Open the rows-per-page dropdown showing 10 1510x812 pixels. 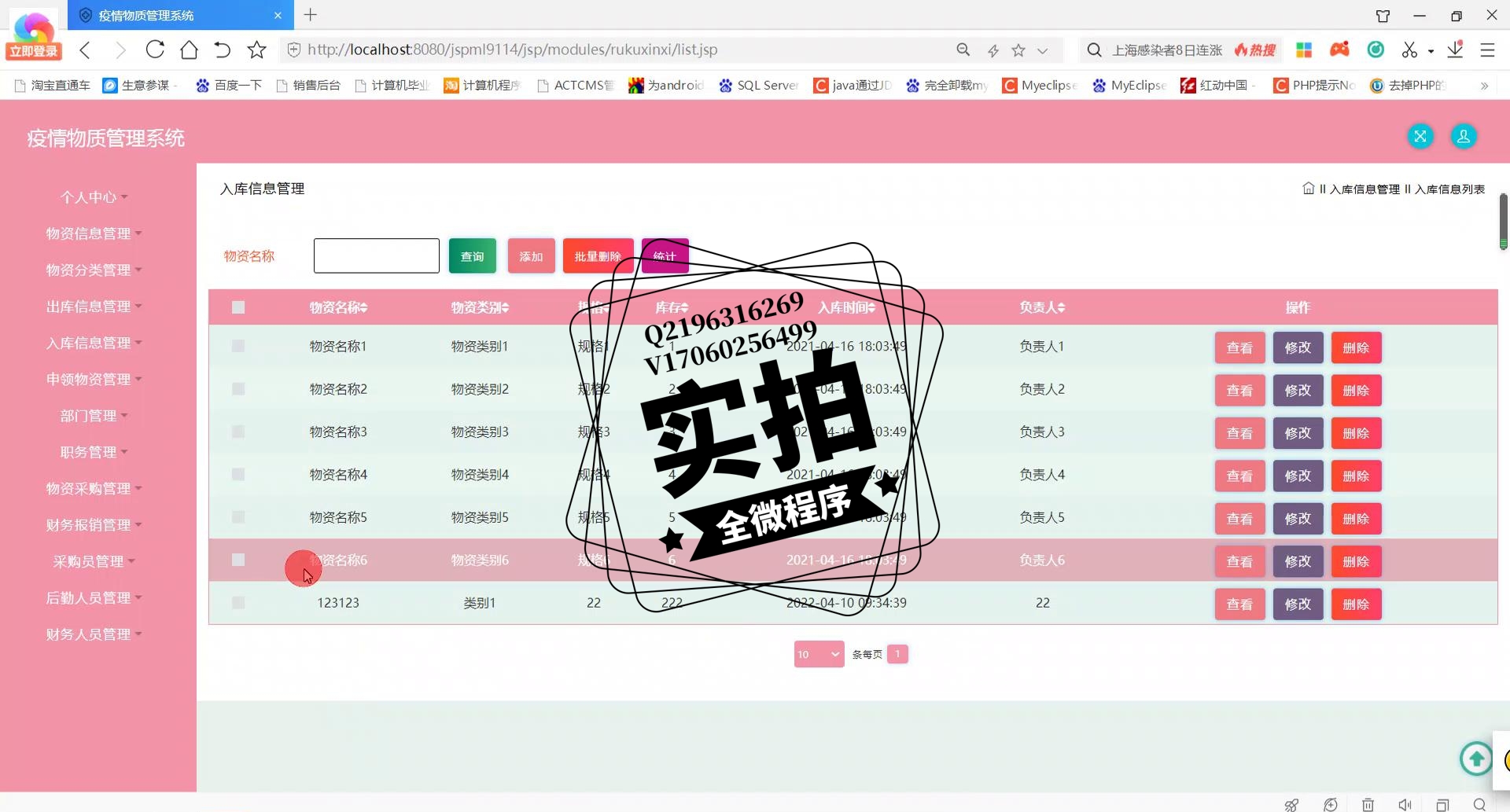click(819, 654)
